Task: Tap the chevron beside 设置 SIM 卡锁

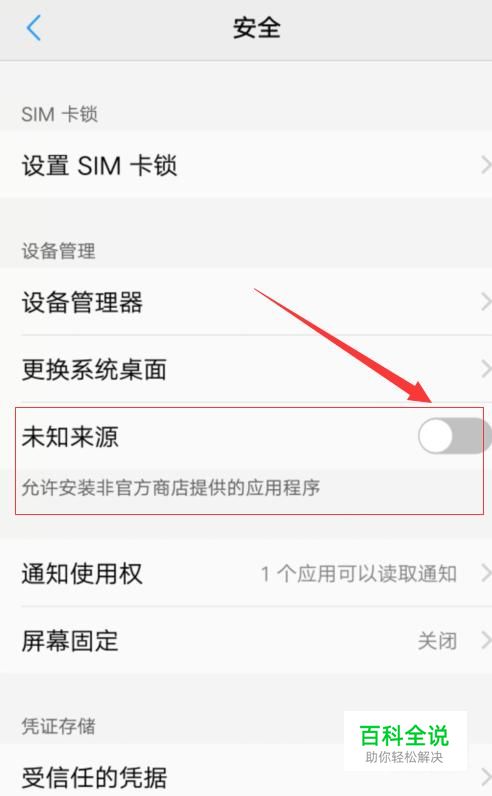Action: (486, 165)
